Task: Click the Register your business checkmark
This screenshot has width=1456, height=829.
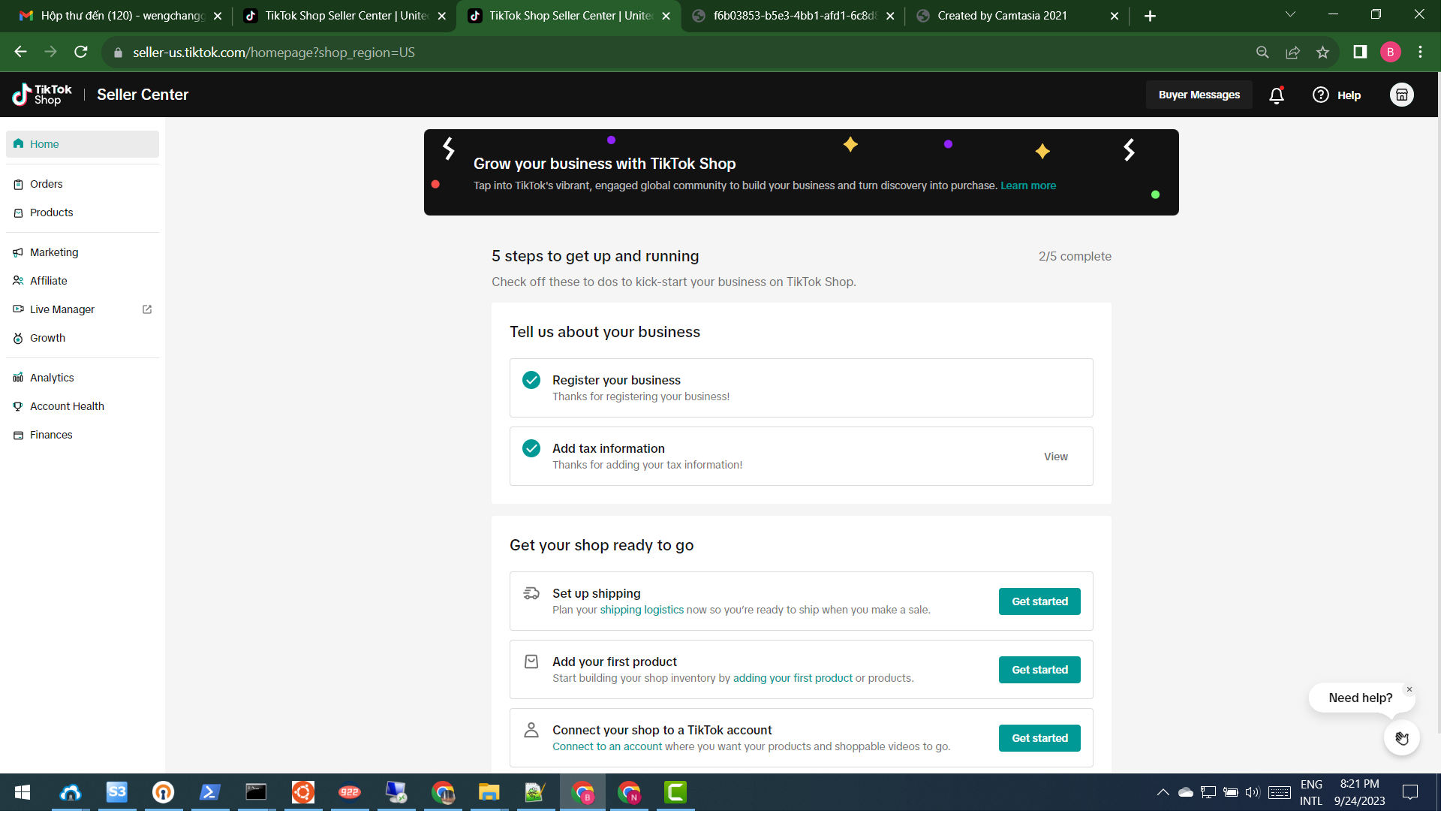Action: 531,380
